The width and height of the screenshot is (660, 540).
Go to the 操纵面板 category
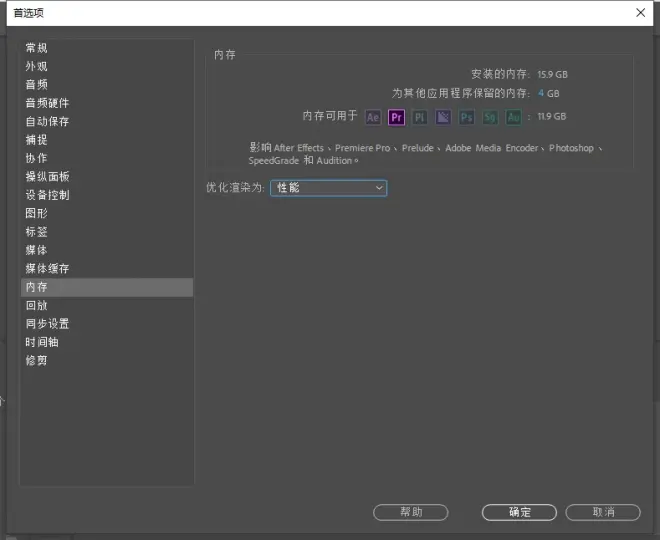pyautogui.click(x=107, y=177)
